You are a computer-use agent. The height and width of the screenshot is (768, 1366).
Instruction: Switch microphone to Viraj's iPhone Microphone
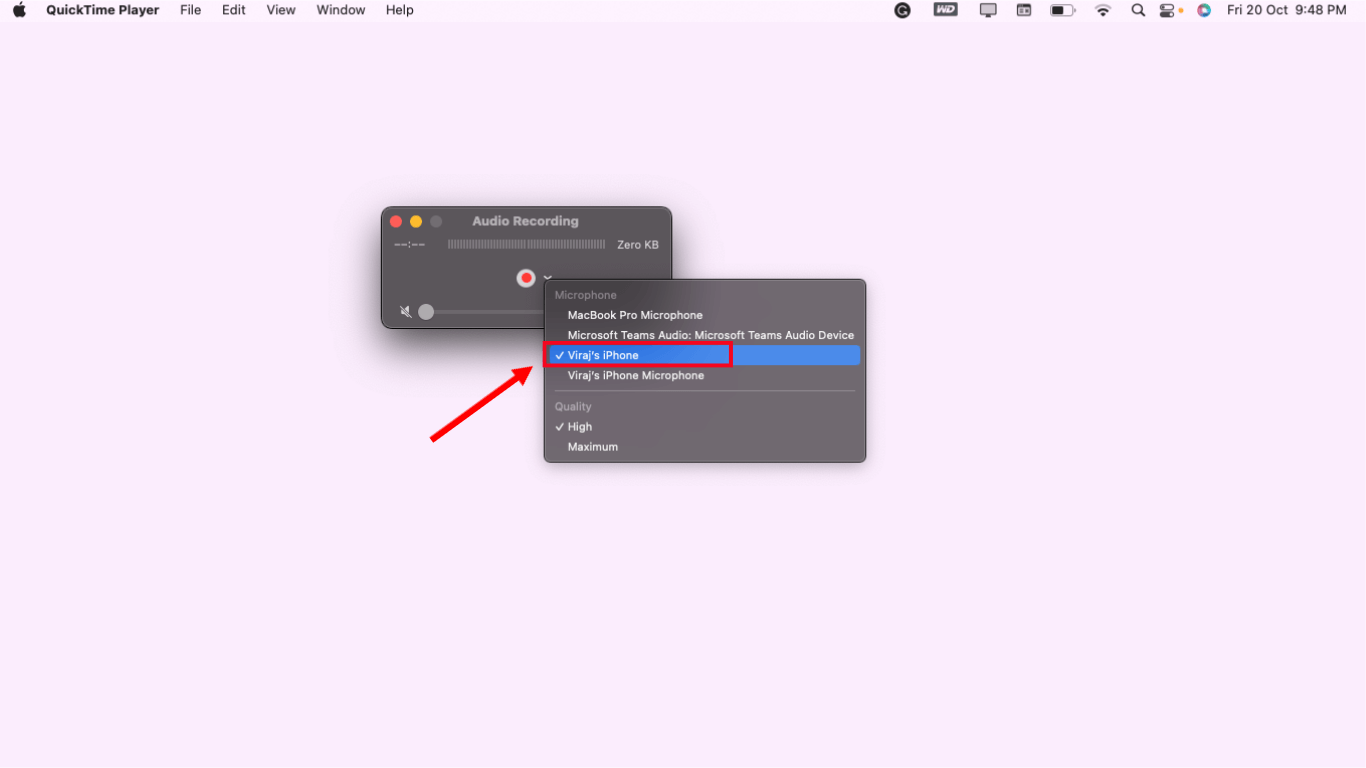(x=637, y=375)
